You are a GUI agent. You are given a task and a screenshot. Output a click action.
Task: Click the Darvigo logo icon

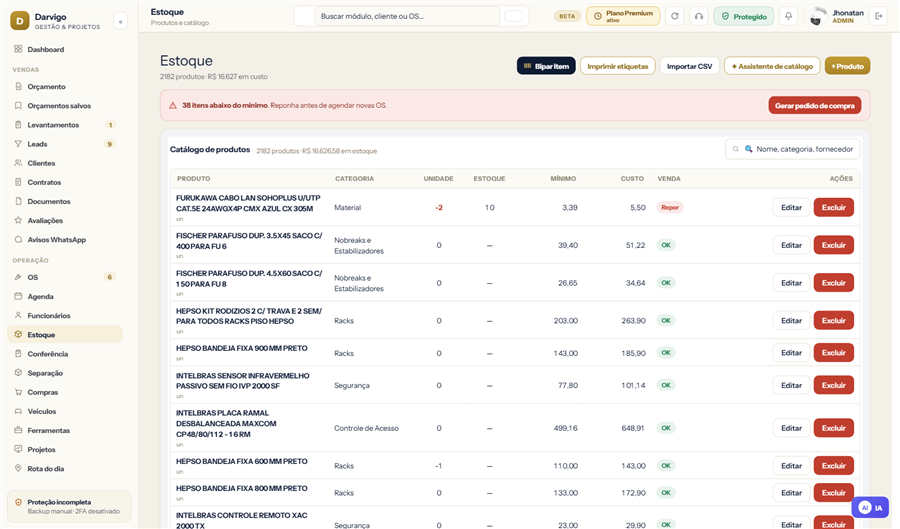point(20,21)
